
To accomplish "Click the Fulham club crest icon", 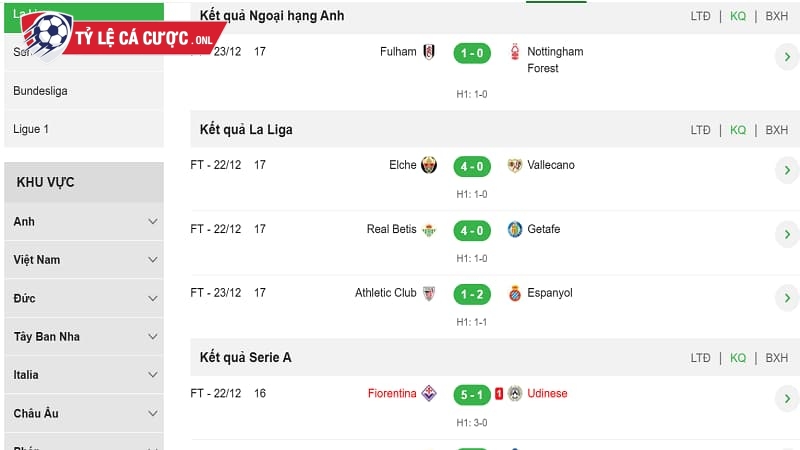I will click(x=429, y=52).
